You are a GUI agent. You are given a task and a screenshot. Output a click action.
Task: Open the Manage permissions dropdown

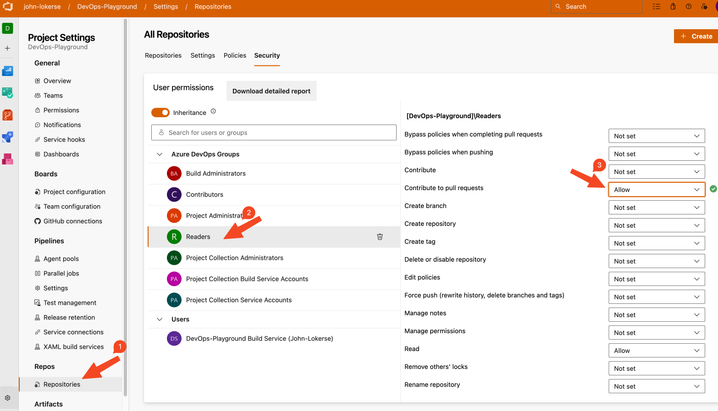(656, 333)
